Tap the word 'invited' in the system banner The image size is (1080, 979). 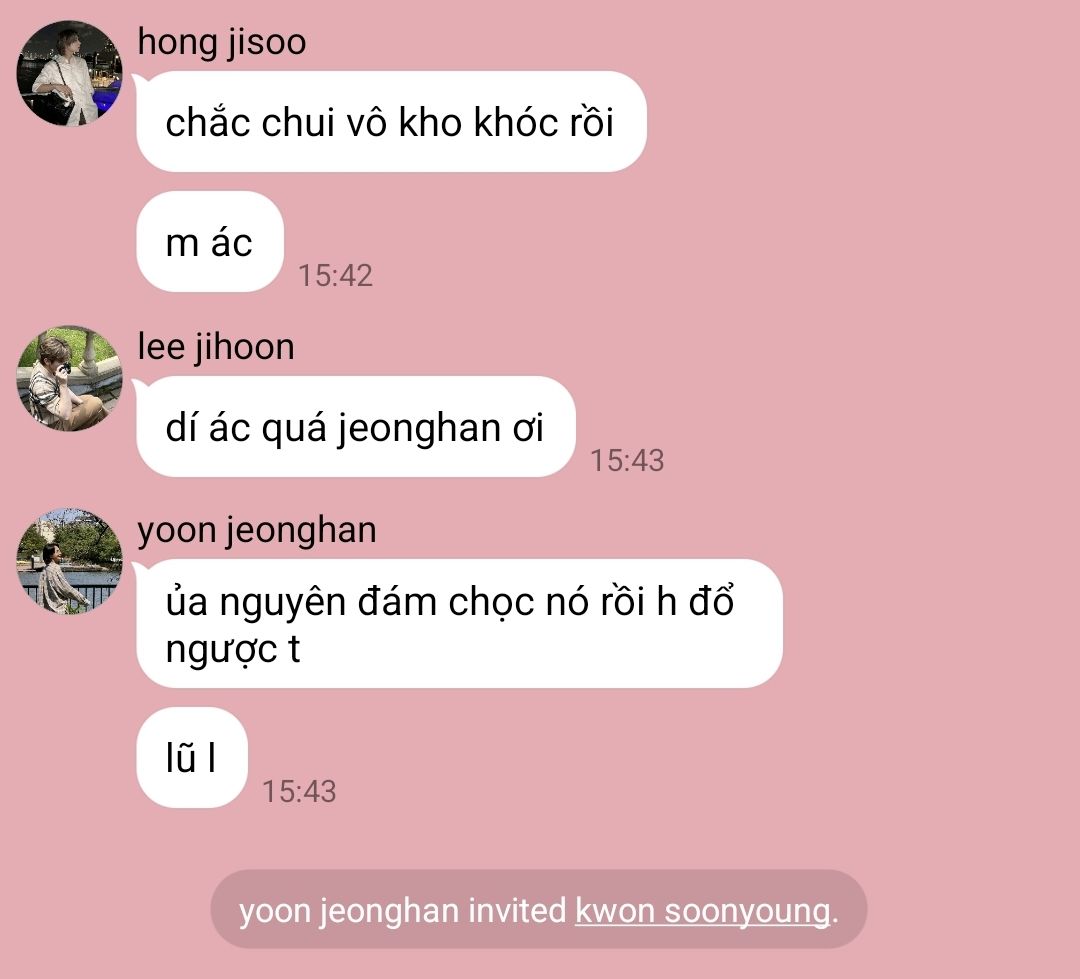click(x=517, y=911)
